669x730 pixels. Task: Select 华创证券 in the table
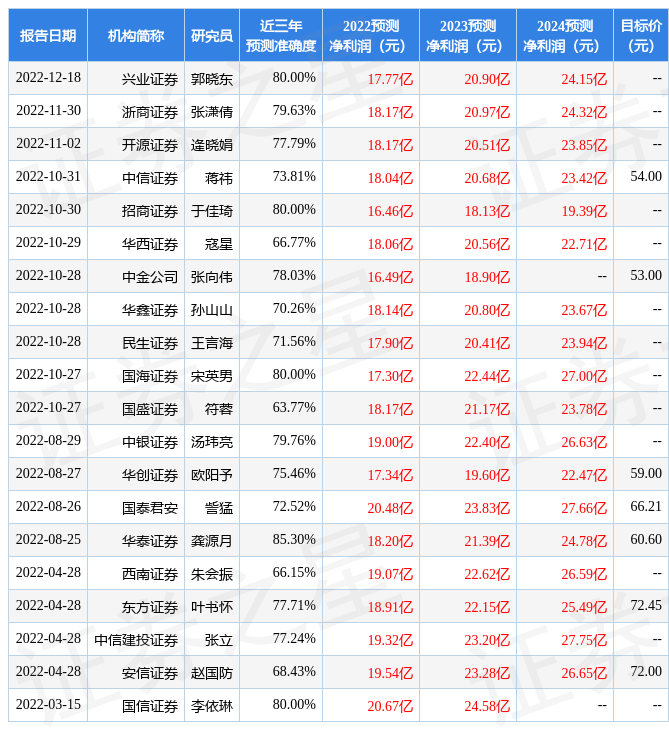pos(150,475)
